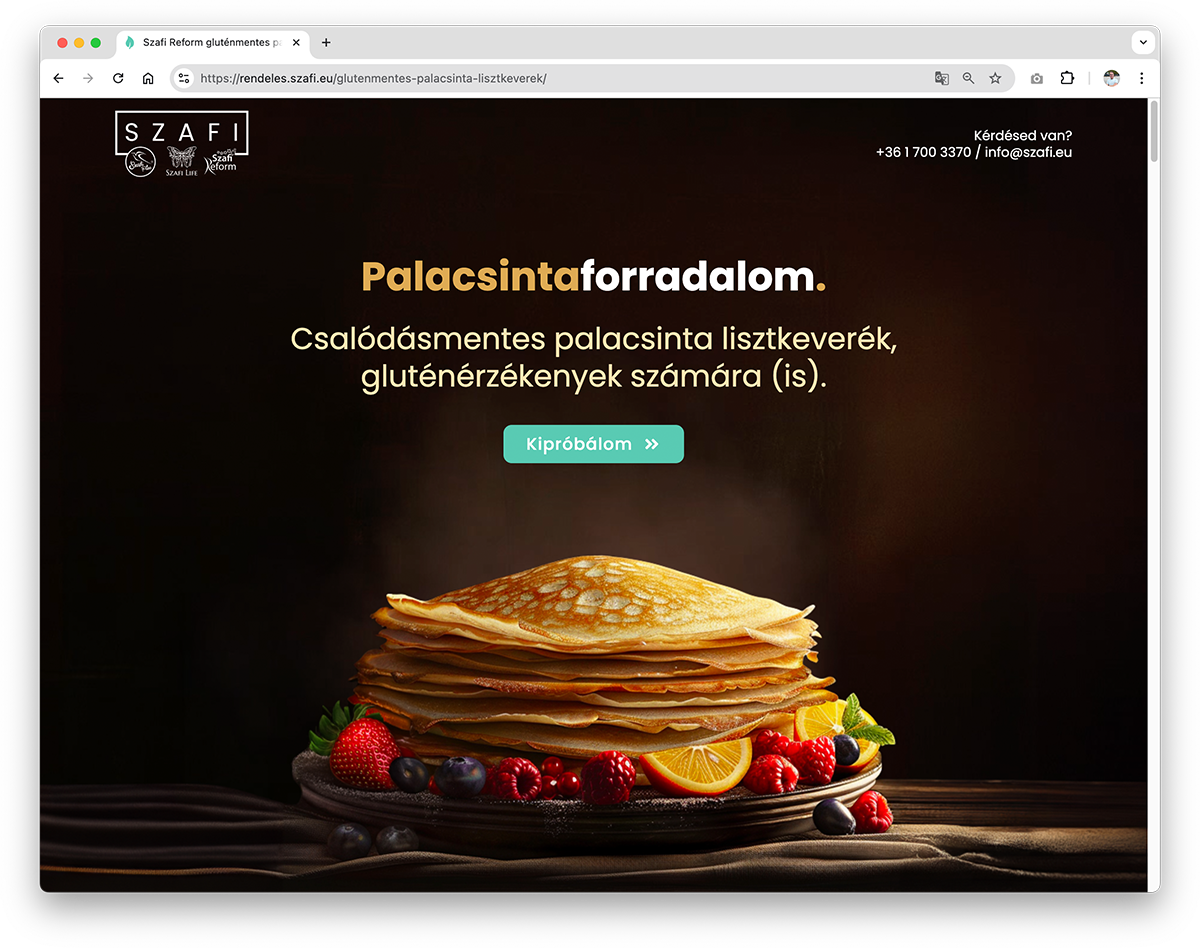The height and width of the screenshot is (948, 1200).
Task: Open the profile avatar menu
Action: (1111, 78)
